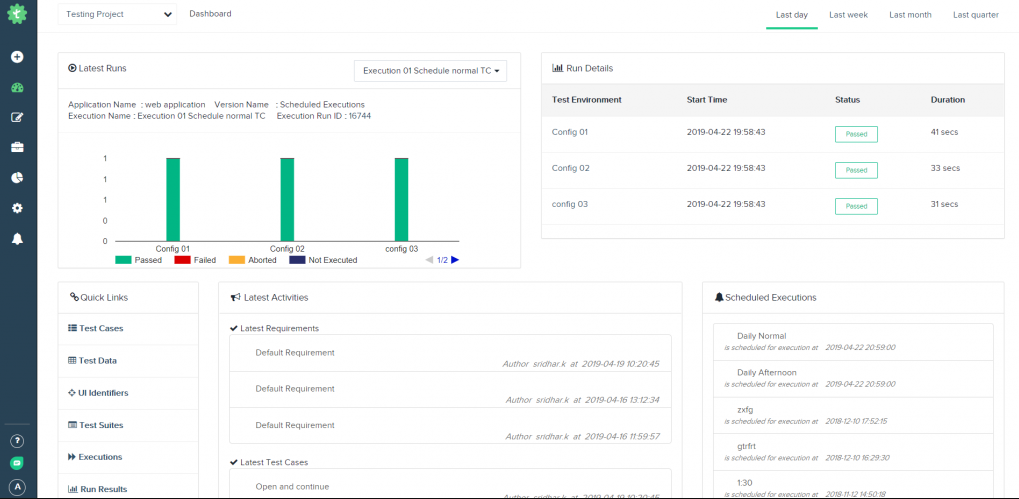Click the Quick Links chain icon
Image resolution: width=1019 pixels, height=499 pixels.
click(x=74, y=298)
